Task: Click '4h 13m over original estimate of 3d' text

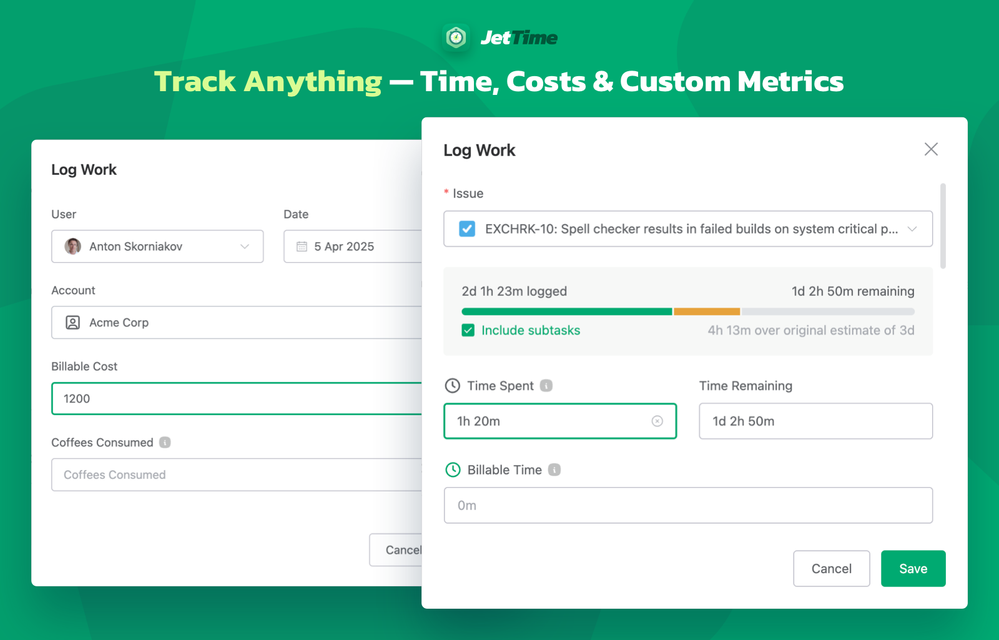Action: coord(811,330)
